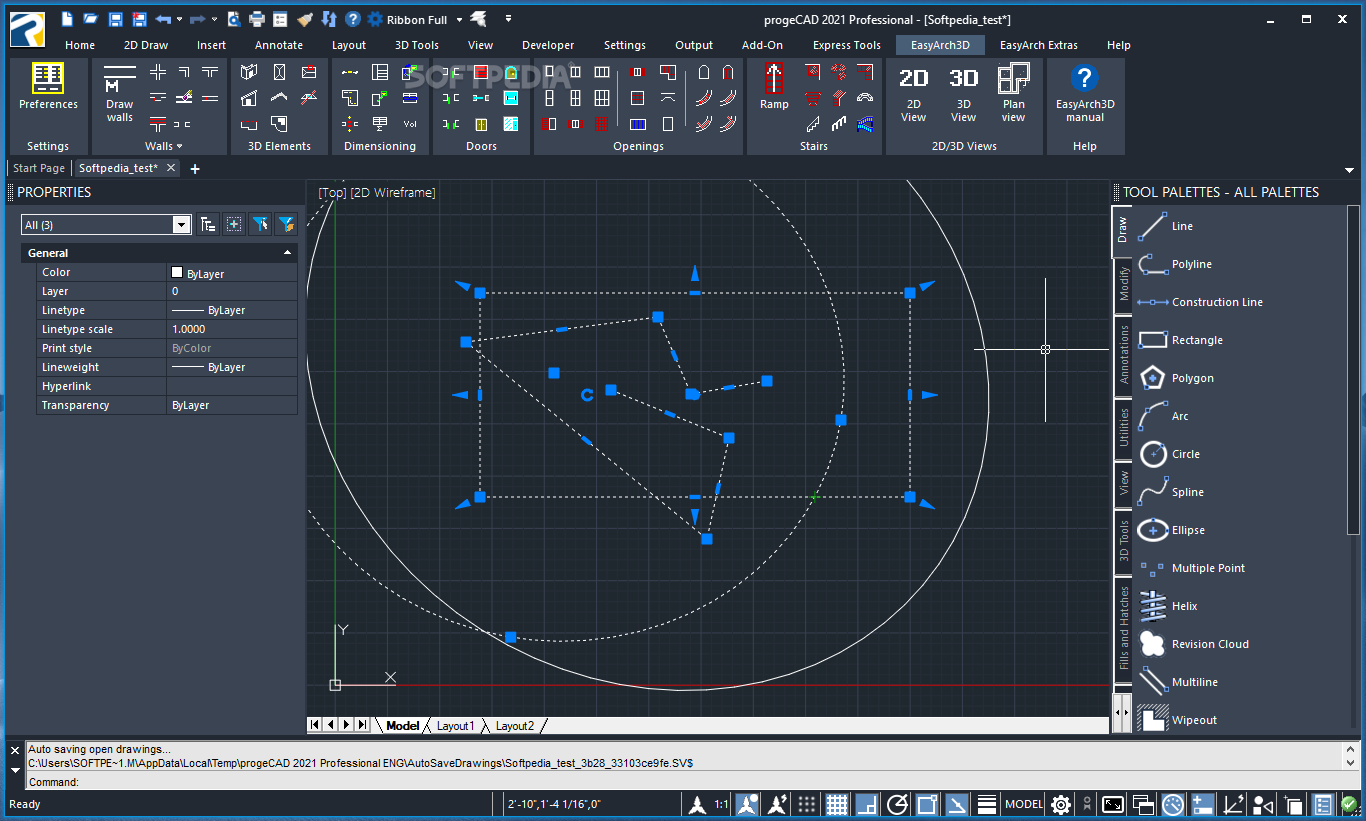Open the Annotate ribbon tab
The height and width of the screenshot is (821, 1366).
(279, 45)
